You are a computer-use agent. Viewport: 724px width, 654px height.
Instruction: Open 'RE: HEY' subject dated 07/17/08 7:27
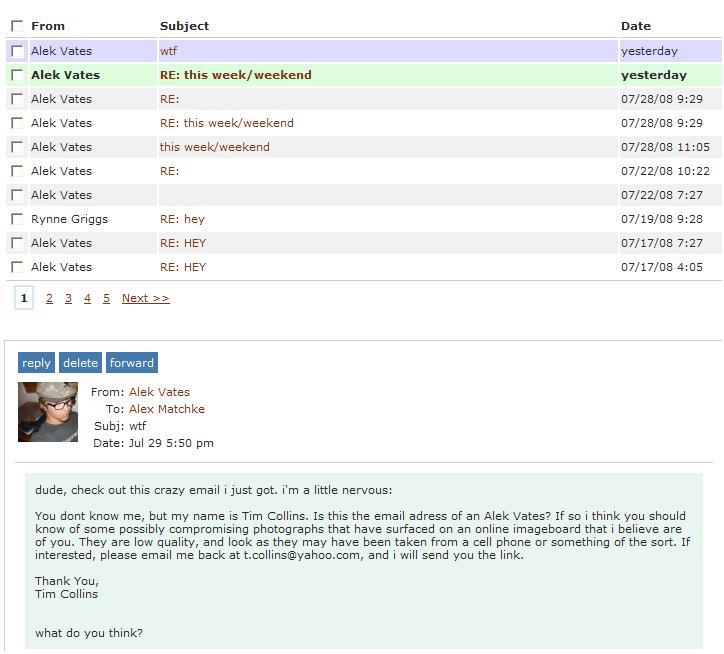tap(183, 243)
